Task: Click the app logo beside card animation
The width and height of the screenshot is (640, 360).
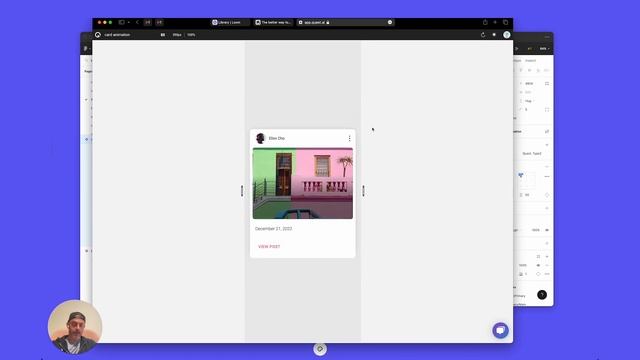Action: (98, 35)
